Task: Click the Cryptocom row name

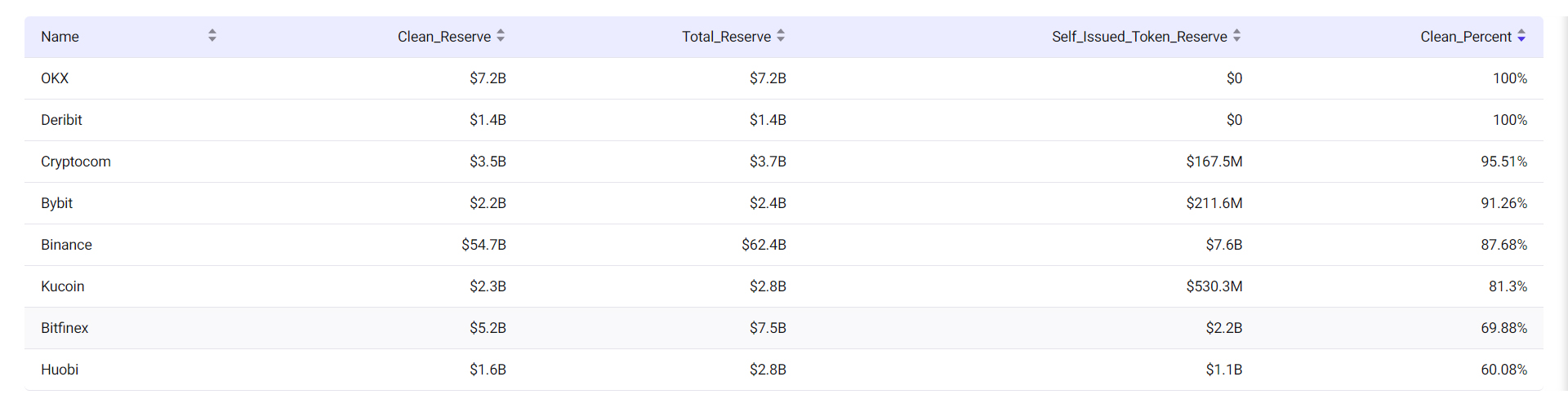Action: pos(76,162)
